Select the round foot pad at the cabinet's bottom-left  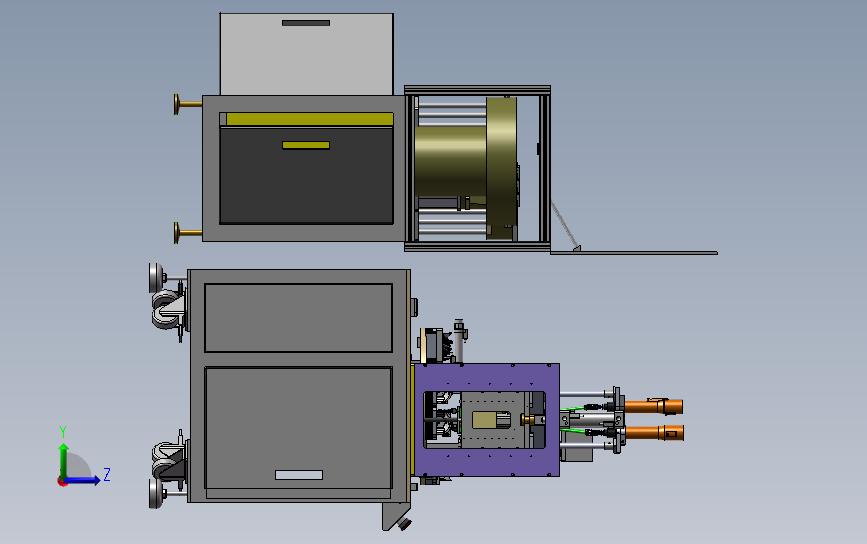tap(156, 493)
